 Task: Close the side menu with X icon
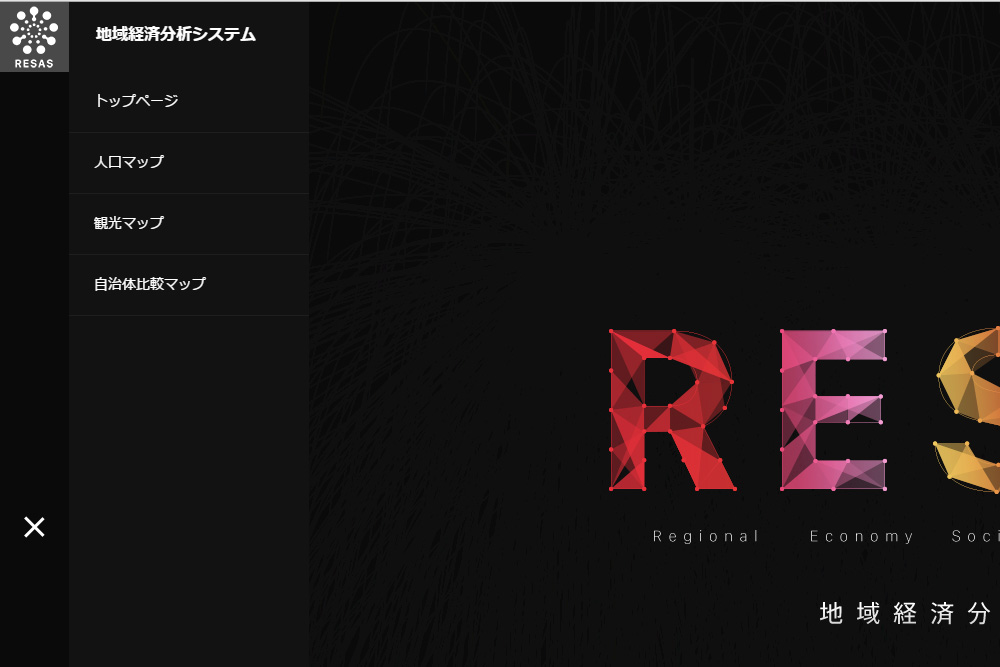click(34, 527)
